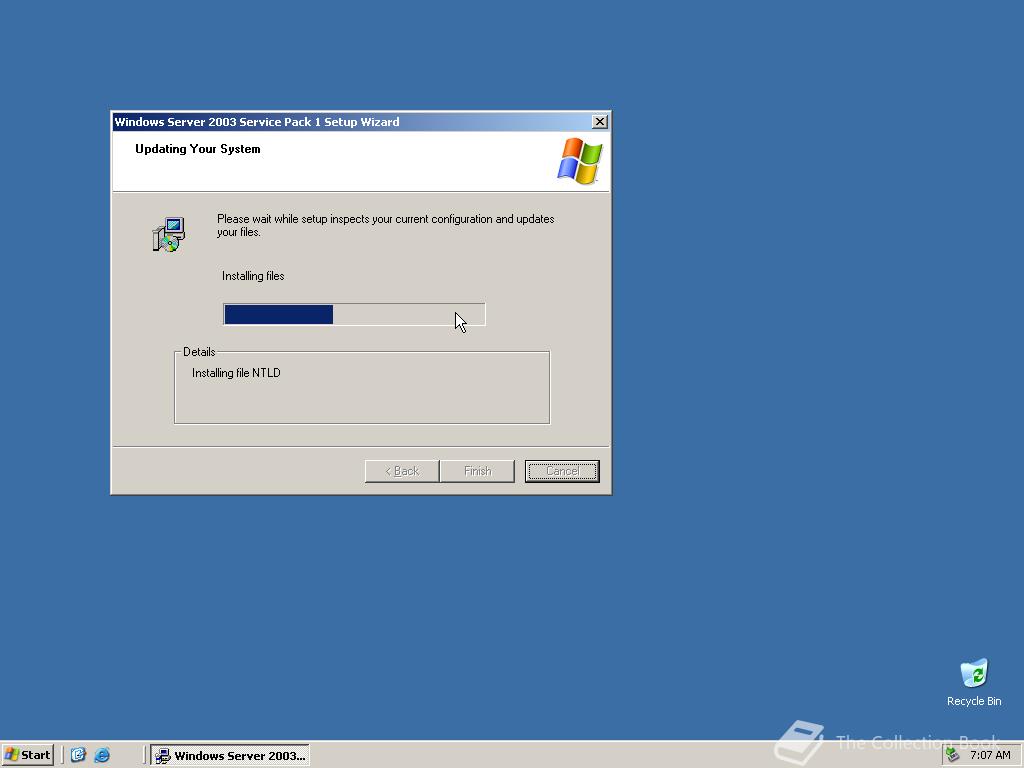The height and width of the screenshot is (768, 1024).
Task: Click the installation progress bar
Action: tap(354, 314)
